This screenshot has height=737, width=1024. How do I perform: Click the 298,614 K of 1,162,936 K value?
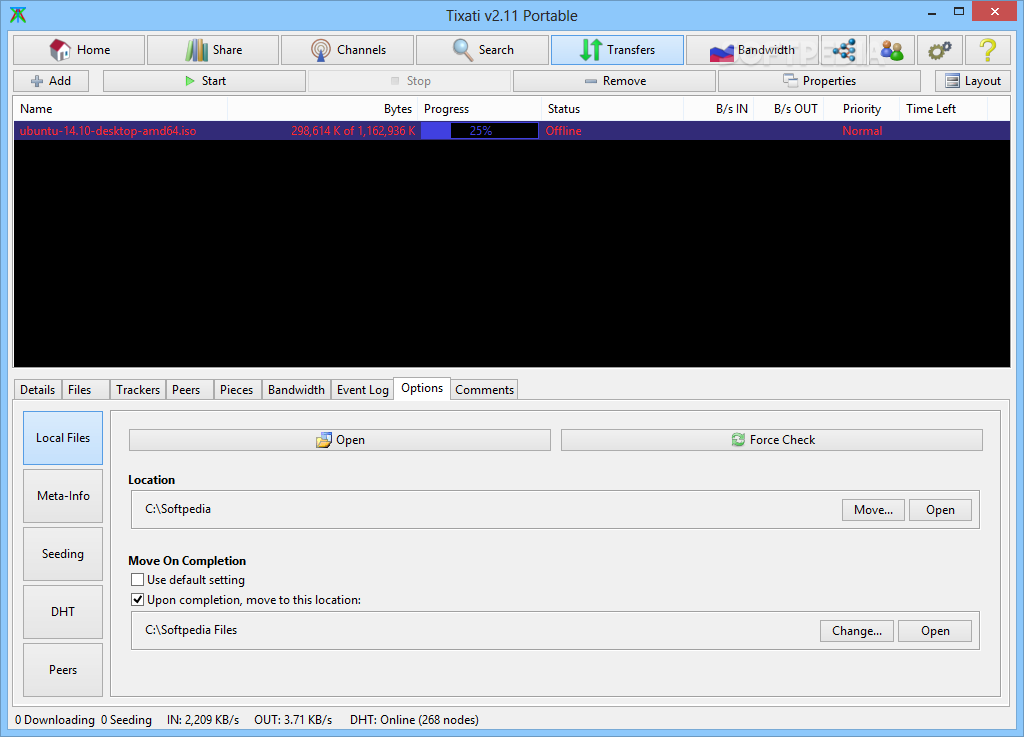click(x=353, y=131)
